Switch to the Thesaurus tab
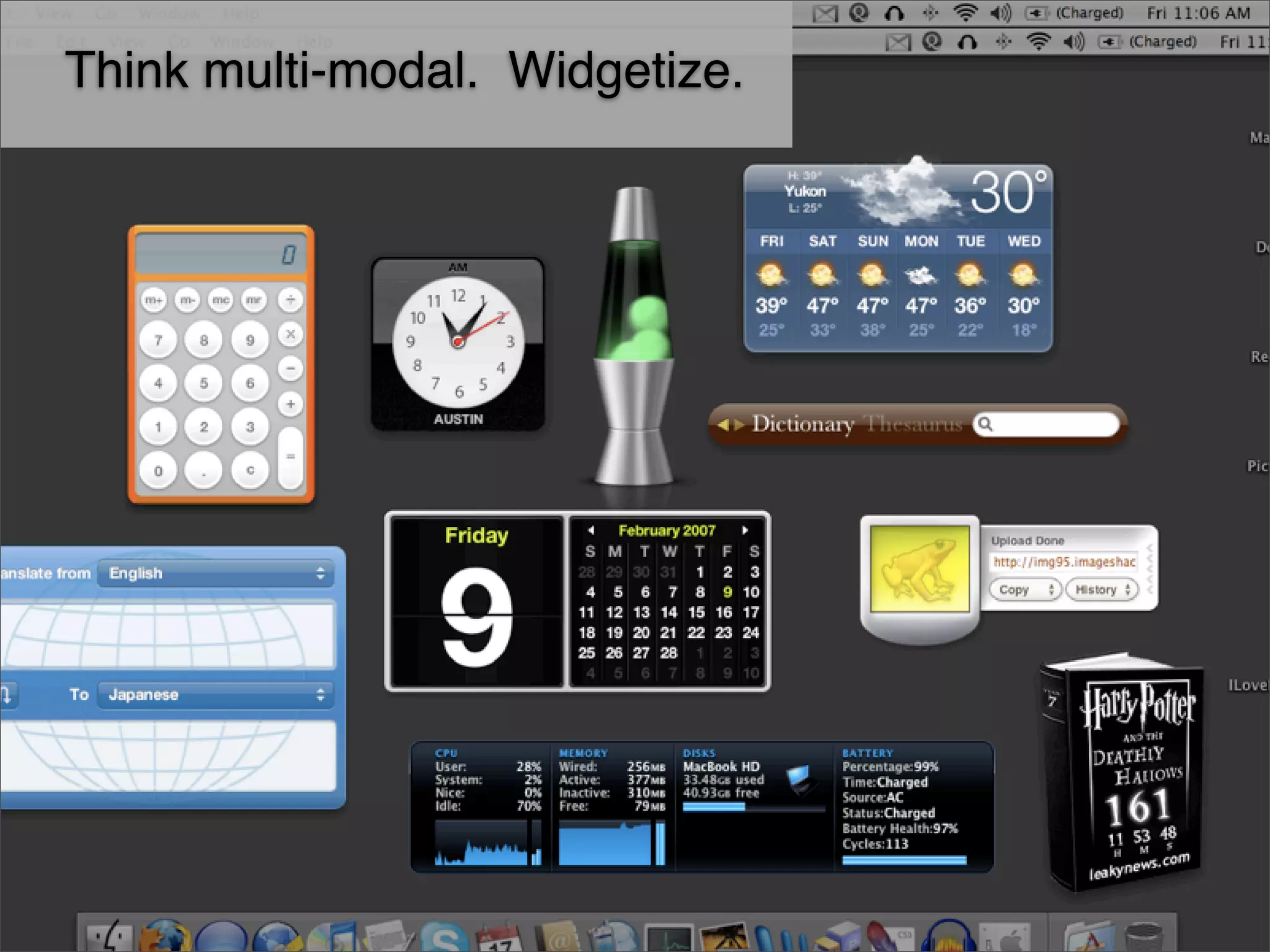 pyautogui.click(x=913, y=425)
